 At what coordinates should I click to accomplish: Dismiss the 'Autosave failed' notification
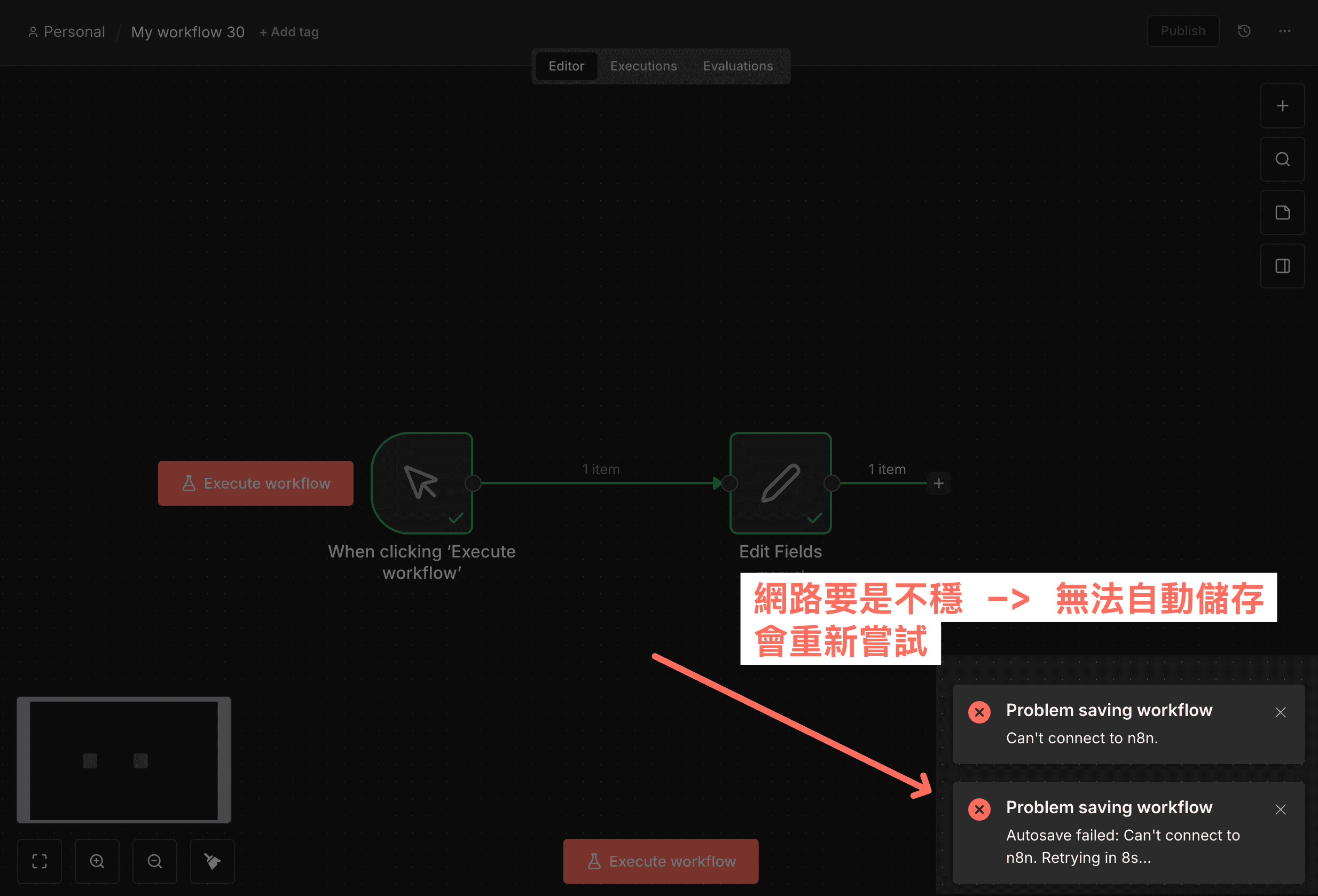click(x=1281, y=809)
